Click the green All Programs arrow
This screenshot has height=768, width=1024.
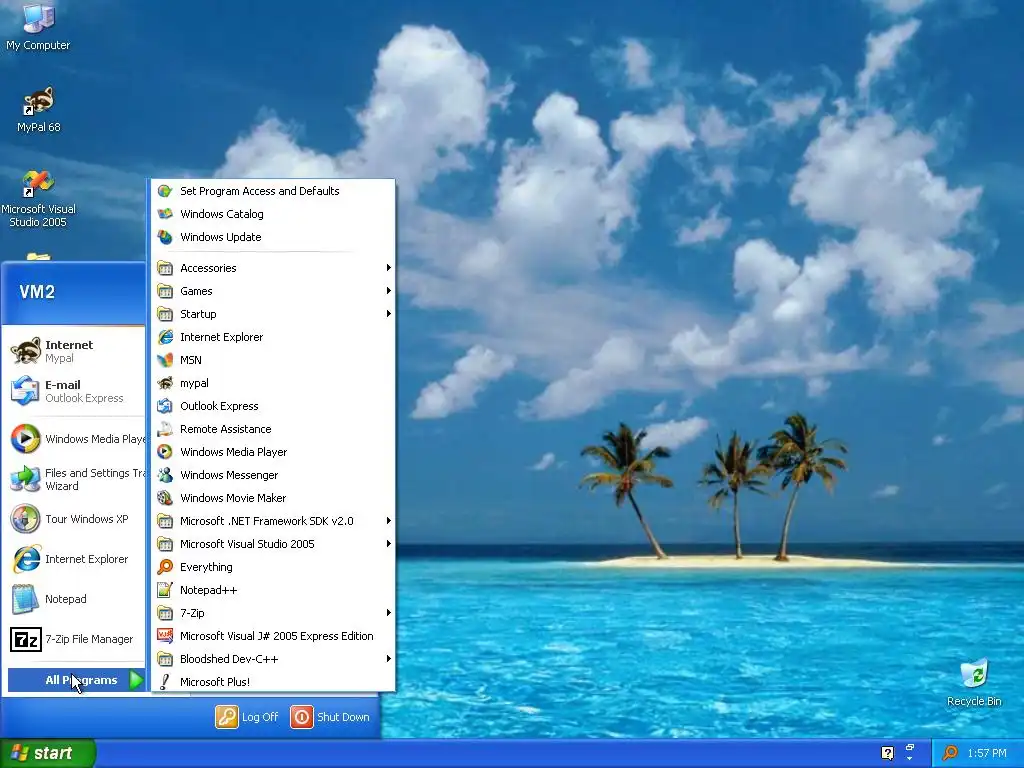point(136,680)
